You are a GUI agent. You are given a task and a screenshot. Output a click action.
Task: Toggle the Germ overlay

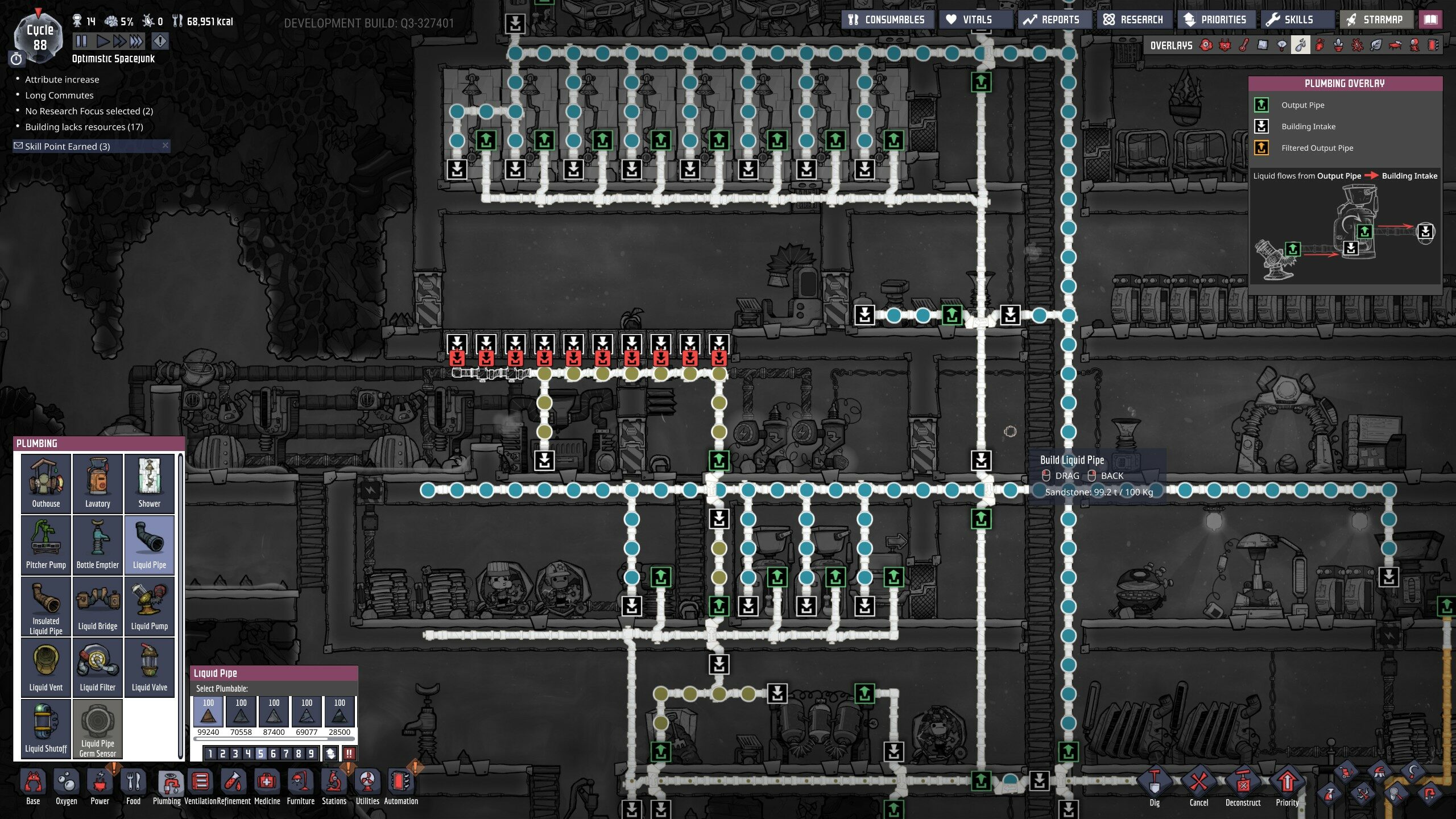click(1358, 45)
